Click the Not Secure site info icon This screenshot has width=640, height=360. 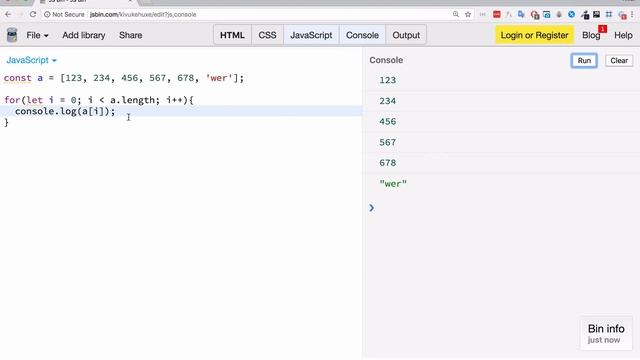click(x=47, y=14)
